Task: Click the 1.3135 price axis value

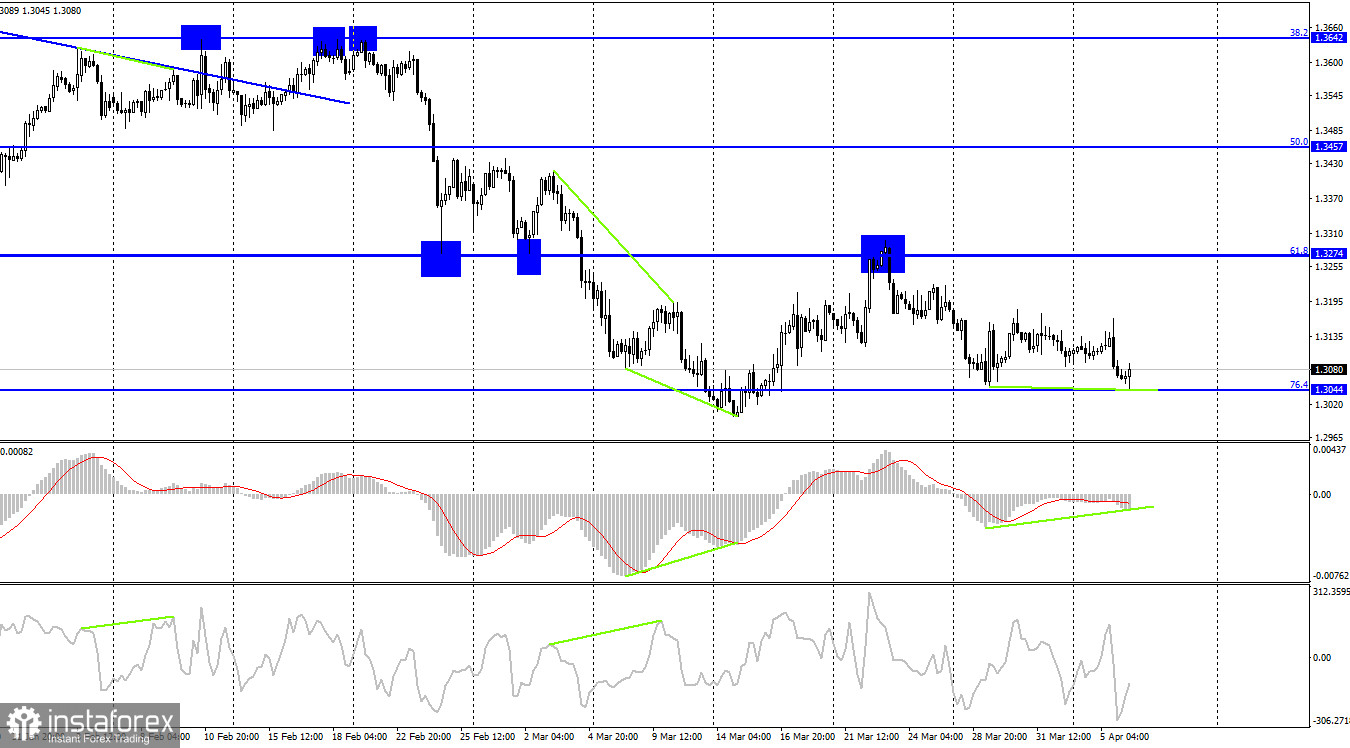Action: click(1331, 337)
